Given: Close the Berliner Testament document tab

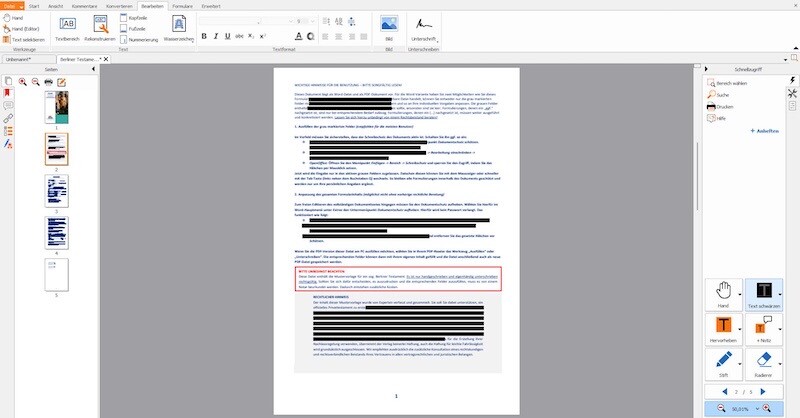Looking at the screenshot, I should (106, 59).
